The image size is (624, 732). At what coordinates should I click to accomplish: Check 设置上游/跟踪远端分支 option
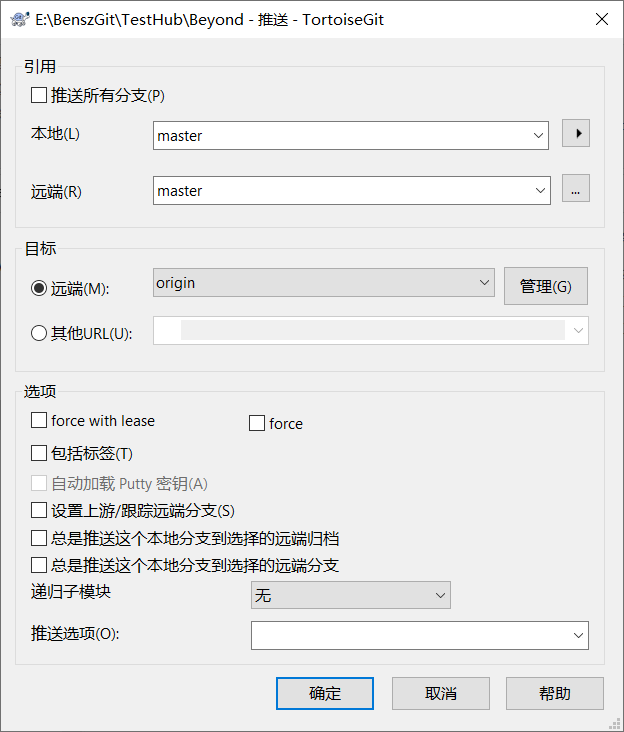coord(39,510)
